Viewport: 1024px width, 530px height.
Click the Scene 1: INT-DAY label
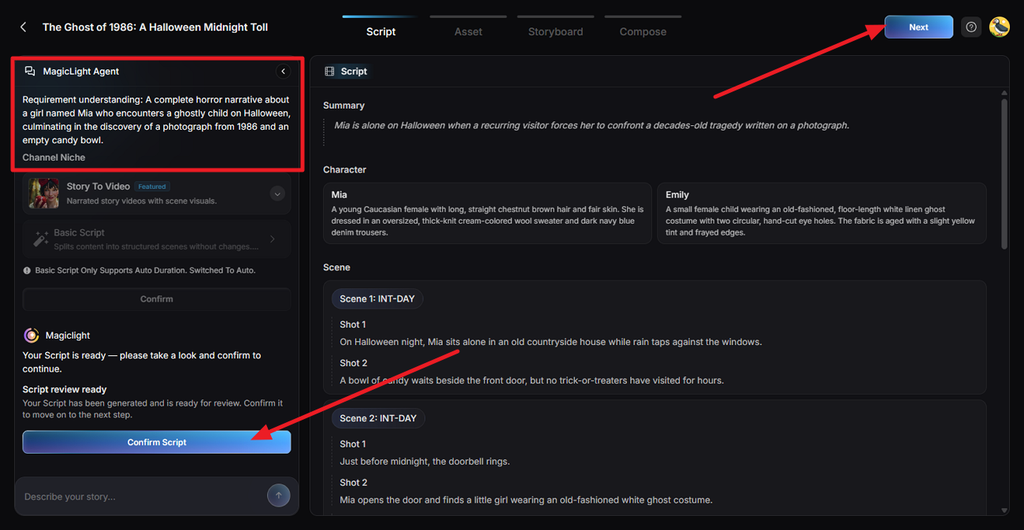(x=377, y=299)
